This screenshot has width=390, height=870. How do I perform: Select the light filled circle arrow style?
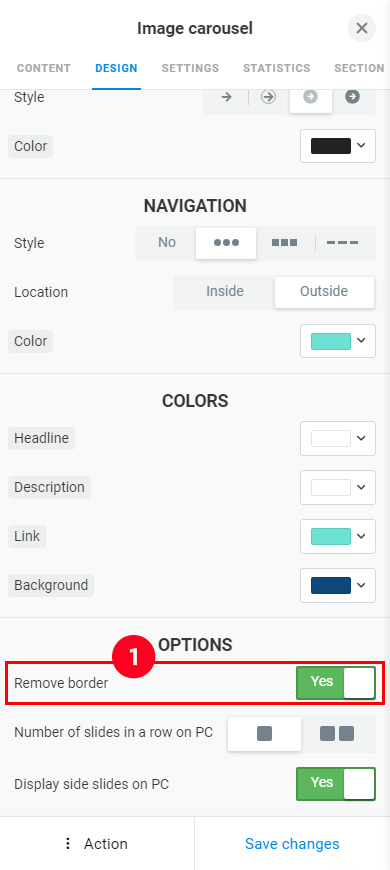(311, 97)
